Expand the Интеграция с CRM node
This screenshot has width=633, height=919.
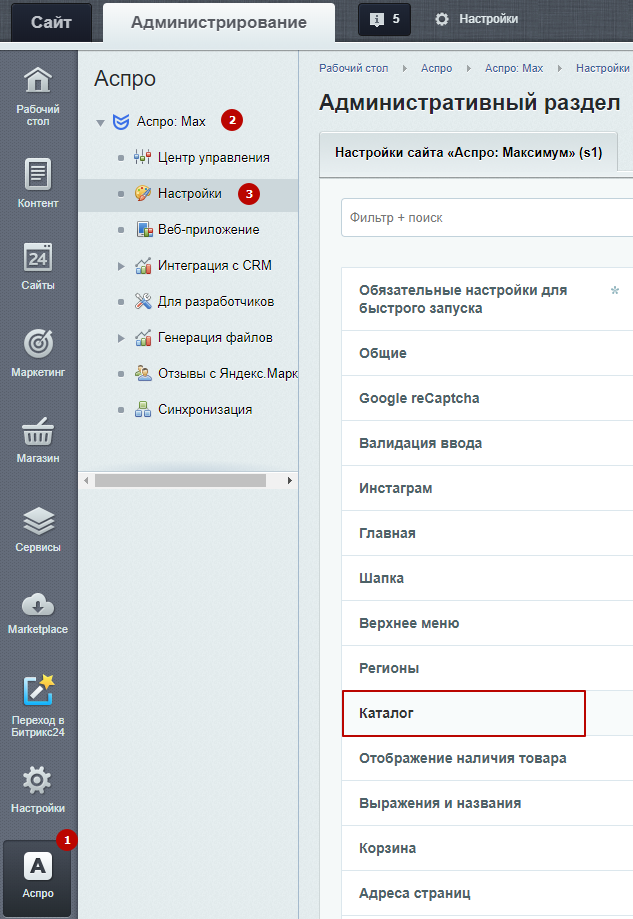(121, 266)
